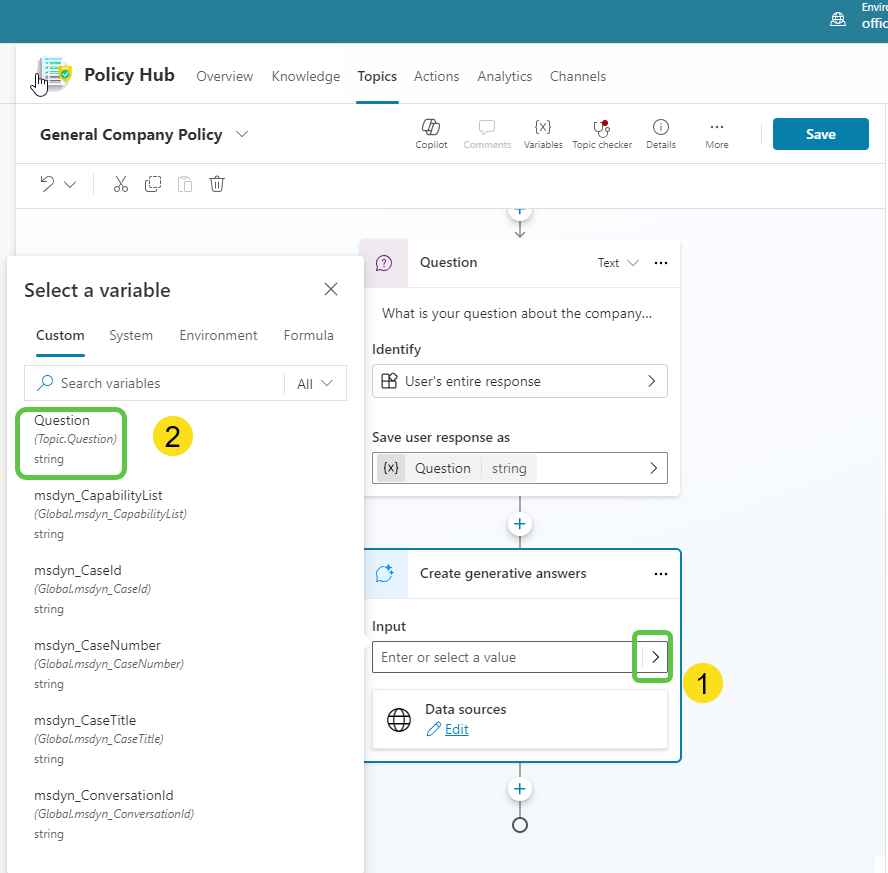Open topic Details

[x=660, y=128]
